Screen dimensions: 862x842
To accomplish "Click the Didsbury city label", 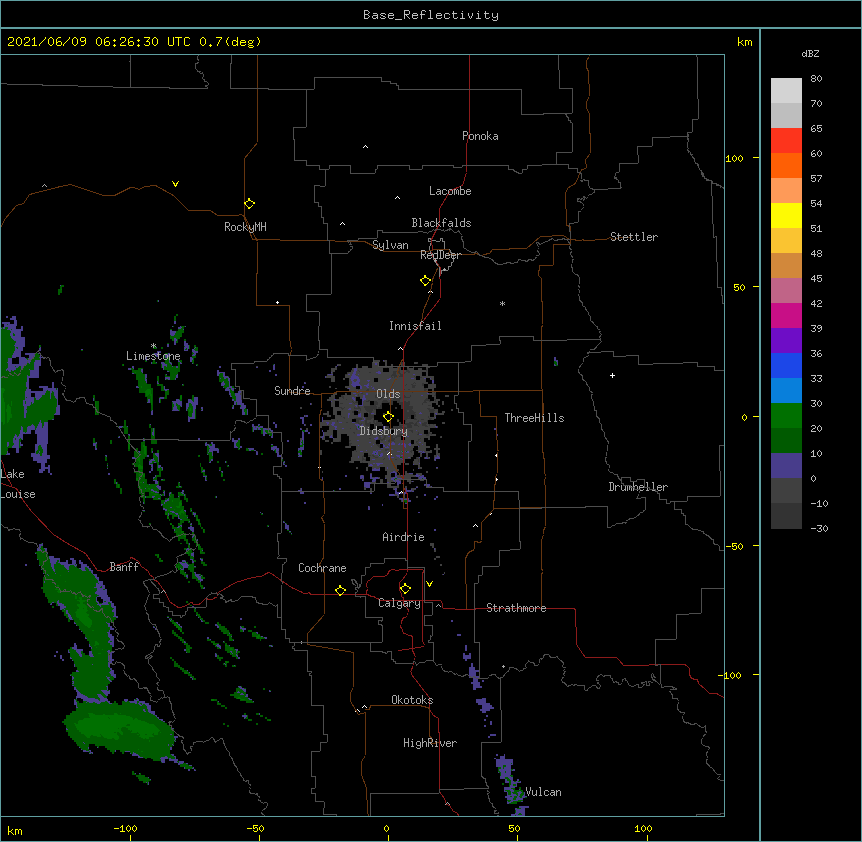I will (384, 431).
